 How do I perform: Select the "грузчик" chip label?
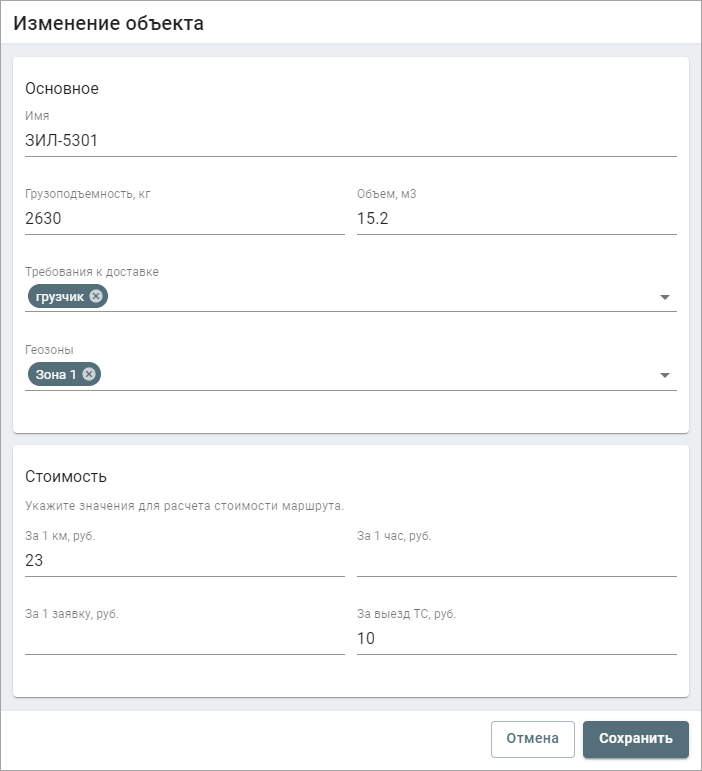(x=59, y=297)
